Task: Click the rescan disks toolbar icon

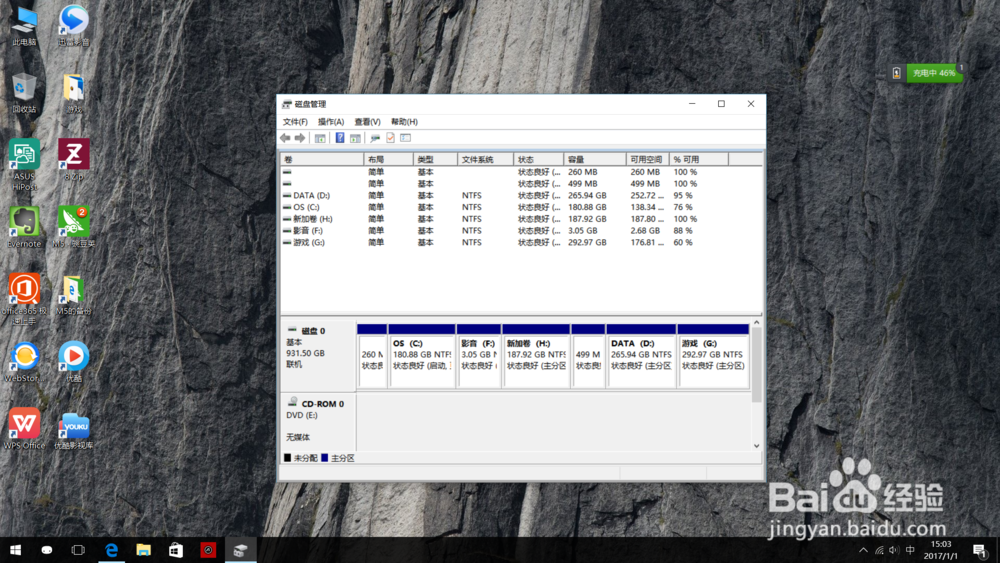Action: (x=375, y=138)
